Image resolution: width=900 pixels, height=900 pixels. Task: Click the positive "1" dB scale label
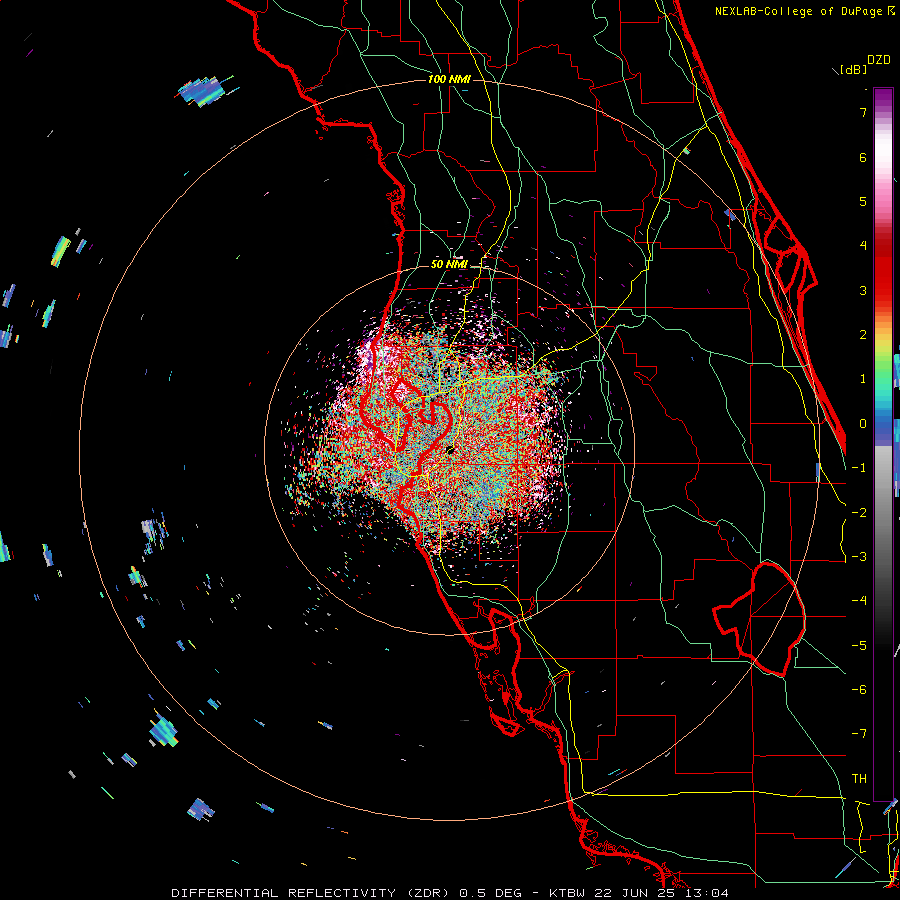pyautogui.click(x=863, y=379)
